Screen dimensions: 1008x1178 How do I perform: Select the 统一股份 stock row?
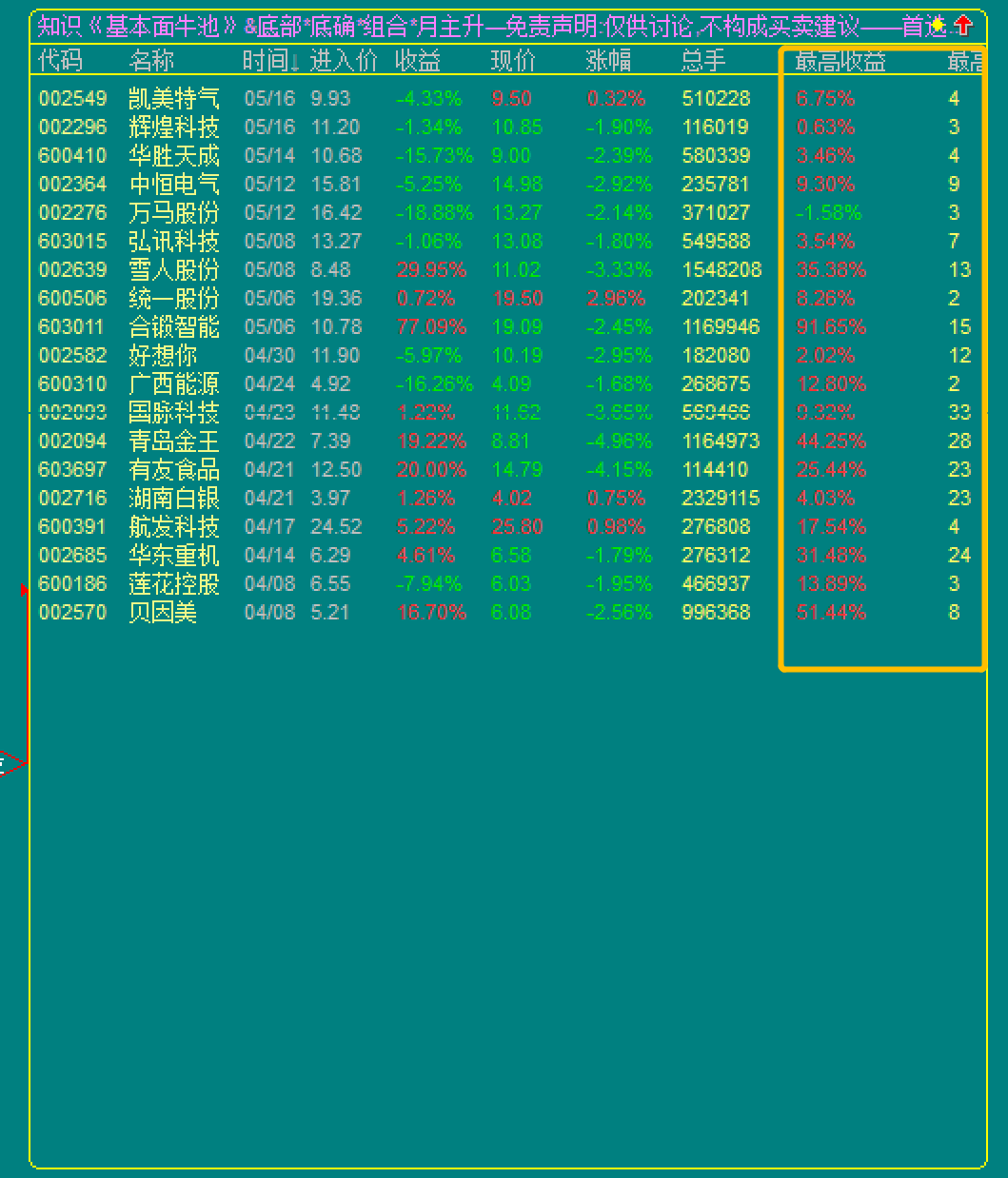pos(506,298)
